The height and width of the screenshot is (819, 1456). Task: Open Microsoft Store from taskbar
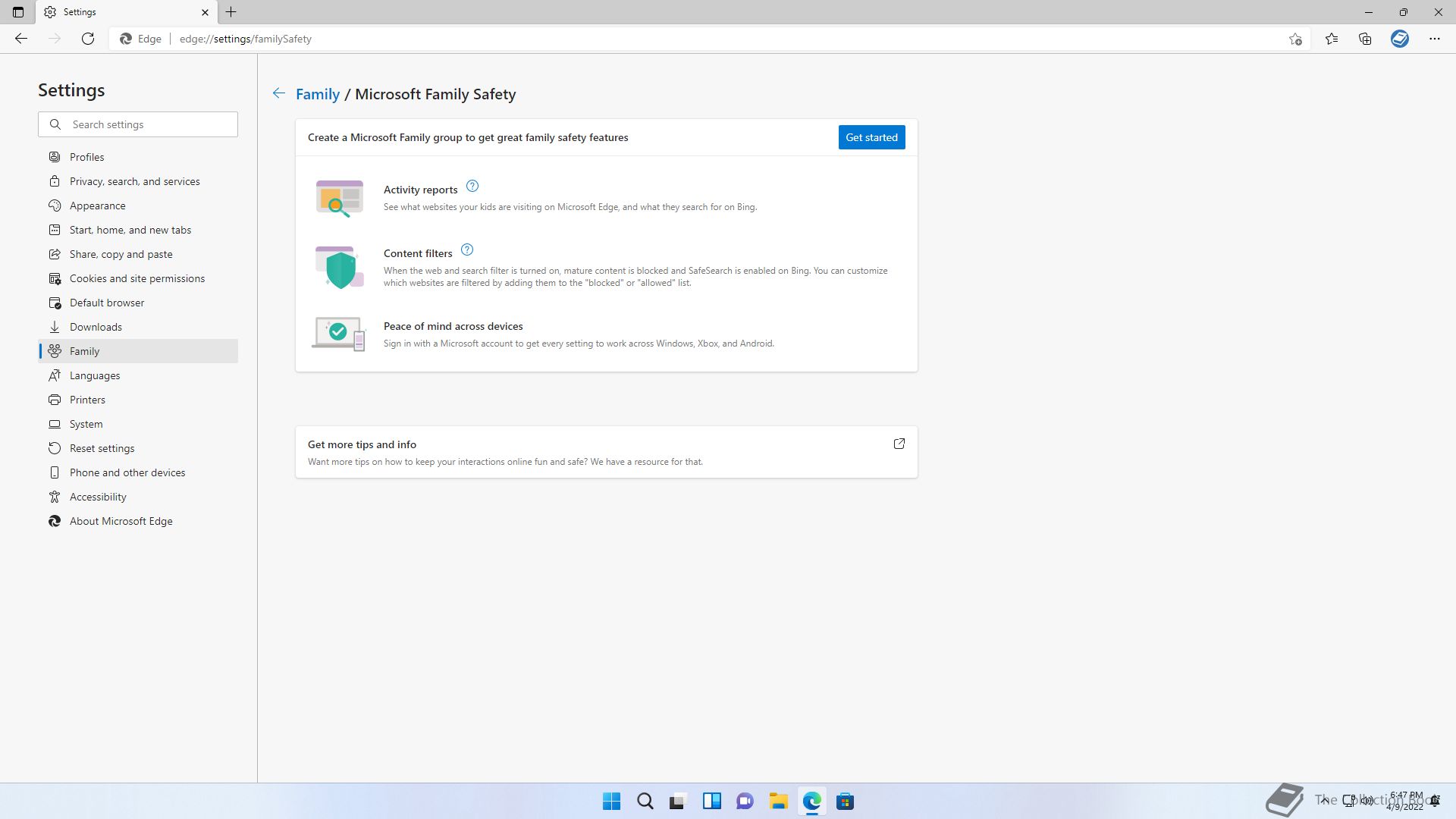tap(845, 801)
